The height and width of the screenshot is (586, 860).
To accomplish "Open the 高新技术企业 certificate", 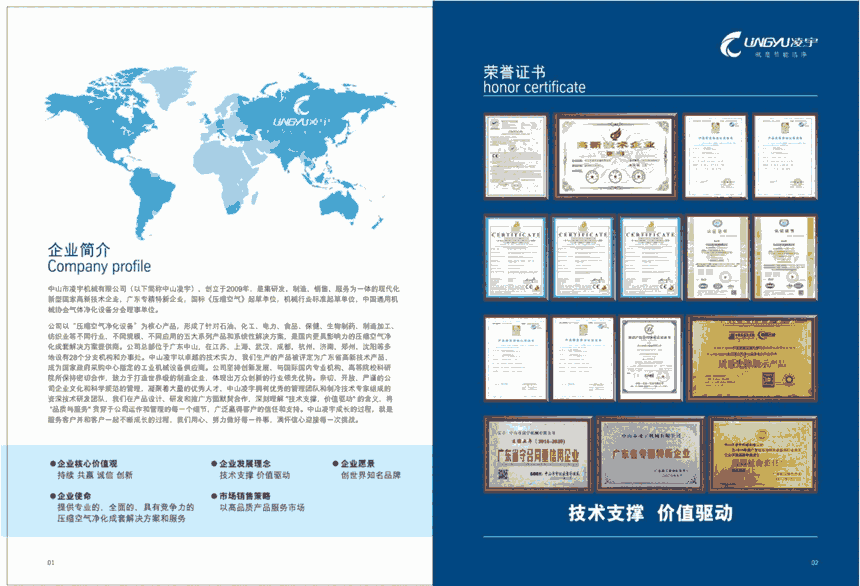I will point(615,156).
